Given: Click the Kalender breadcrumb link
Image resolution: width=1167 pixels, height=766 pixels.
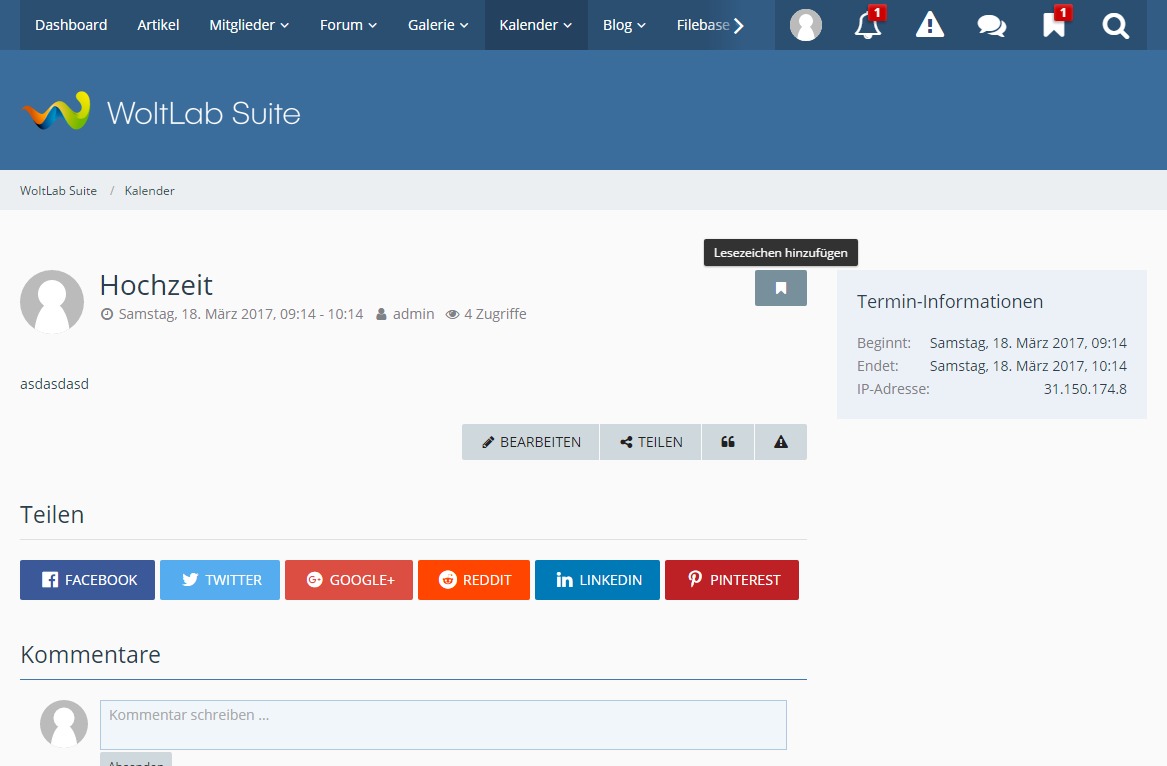Looking at the screenshot, I should click(x=149, y=190).
